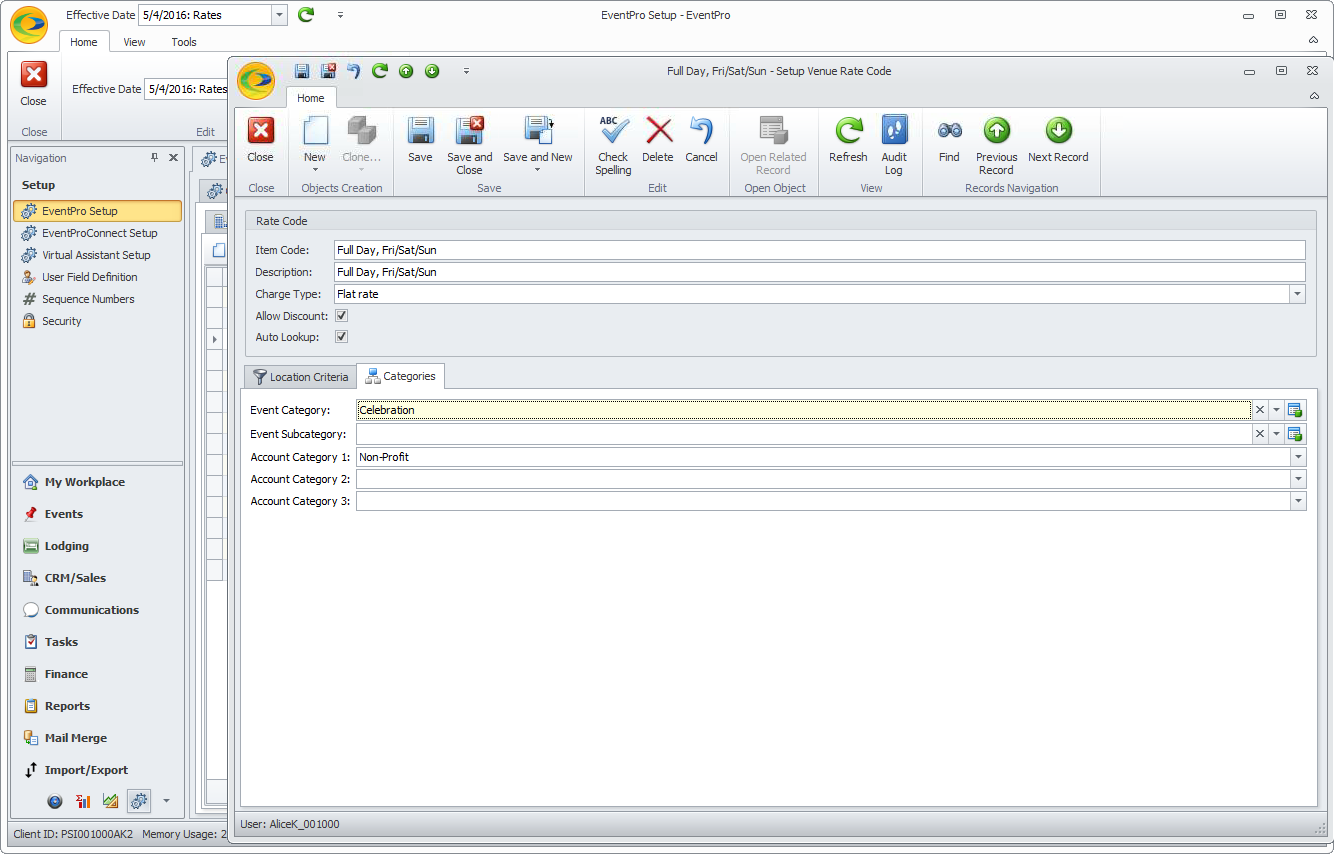The height and width of the screenshot is (854, 1334).
Task: Open Virtual Assistant Setup
Action: click(x=96, y=255)
